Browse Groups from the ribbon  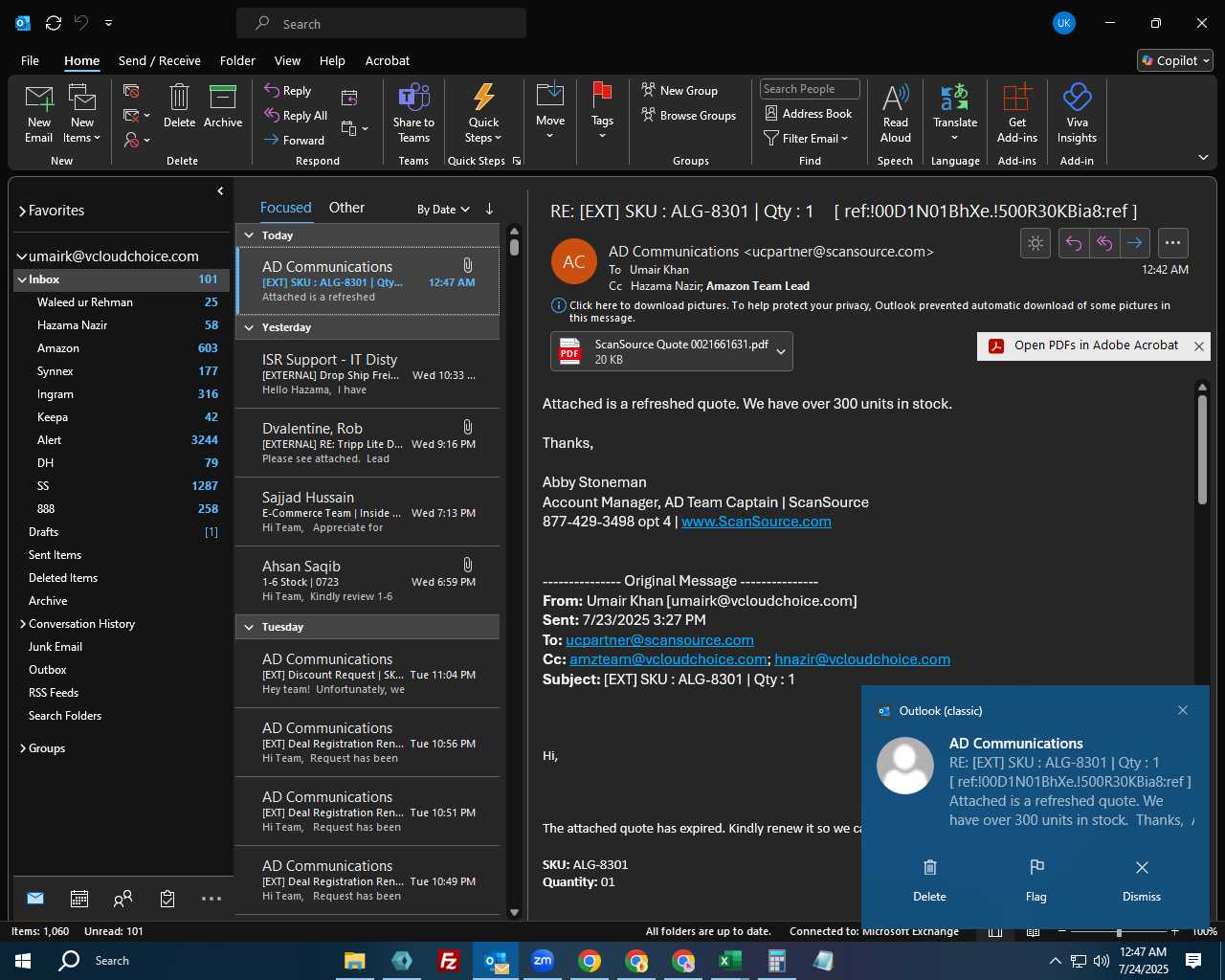coord(689,116)
